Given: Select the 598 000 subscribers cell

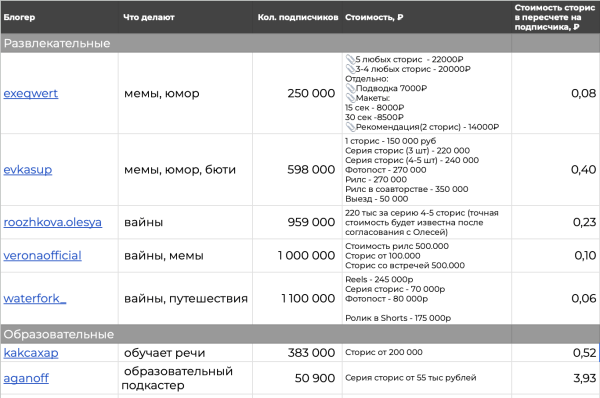Looking at the screenshot, I should point(297,170).
